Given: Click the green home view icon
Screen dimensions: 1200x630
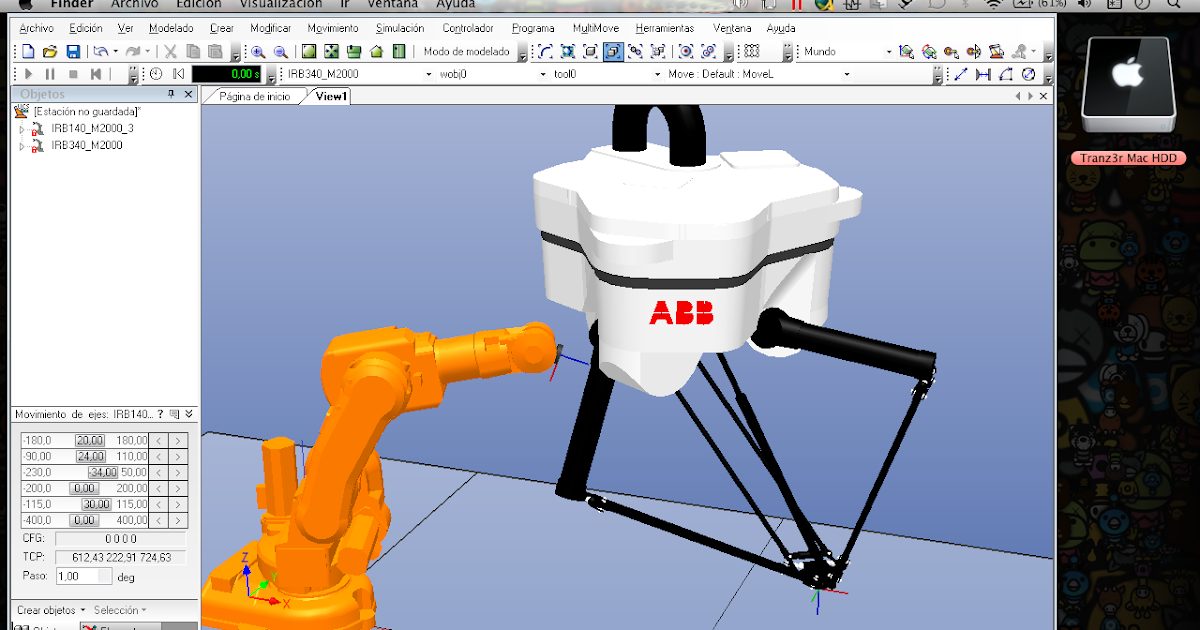Looking at the screenshot, I should [376, 51].
